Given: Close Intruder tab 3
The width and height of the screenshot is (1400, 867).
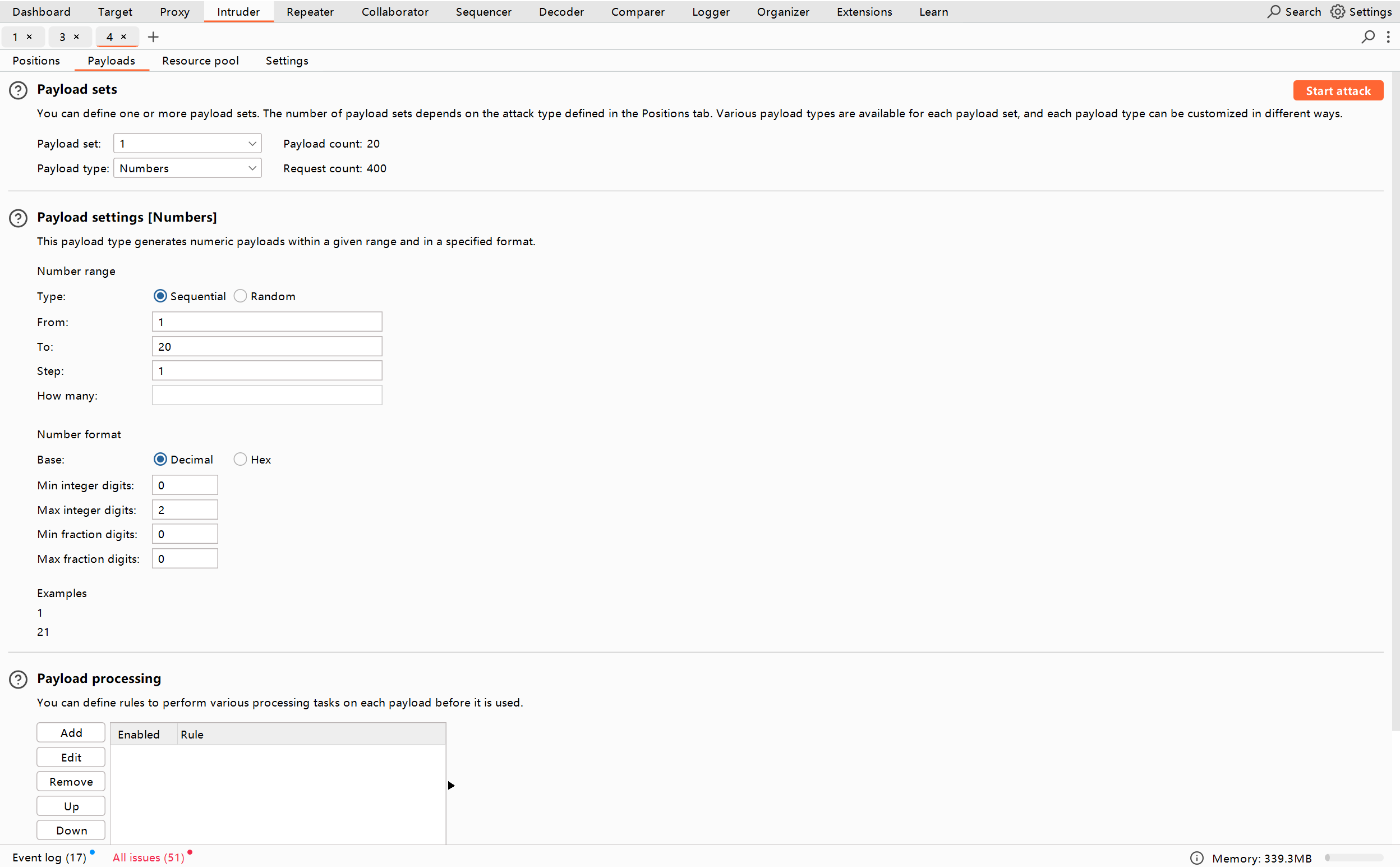Looking at the screenshot, I should (76, 36).
